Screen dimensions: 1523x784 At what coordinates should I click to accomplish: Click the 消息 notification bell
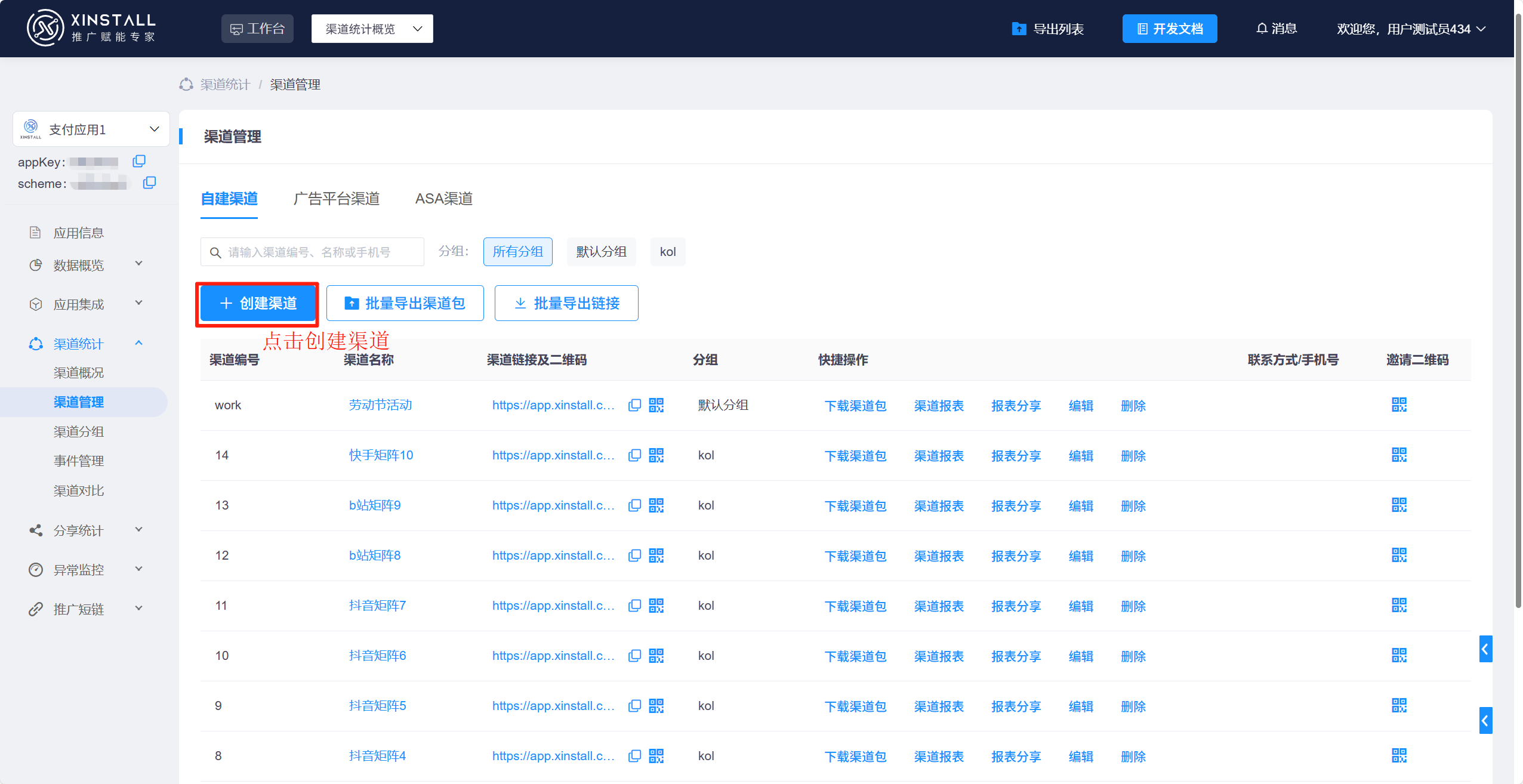point(1277,29)
